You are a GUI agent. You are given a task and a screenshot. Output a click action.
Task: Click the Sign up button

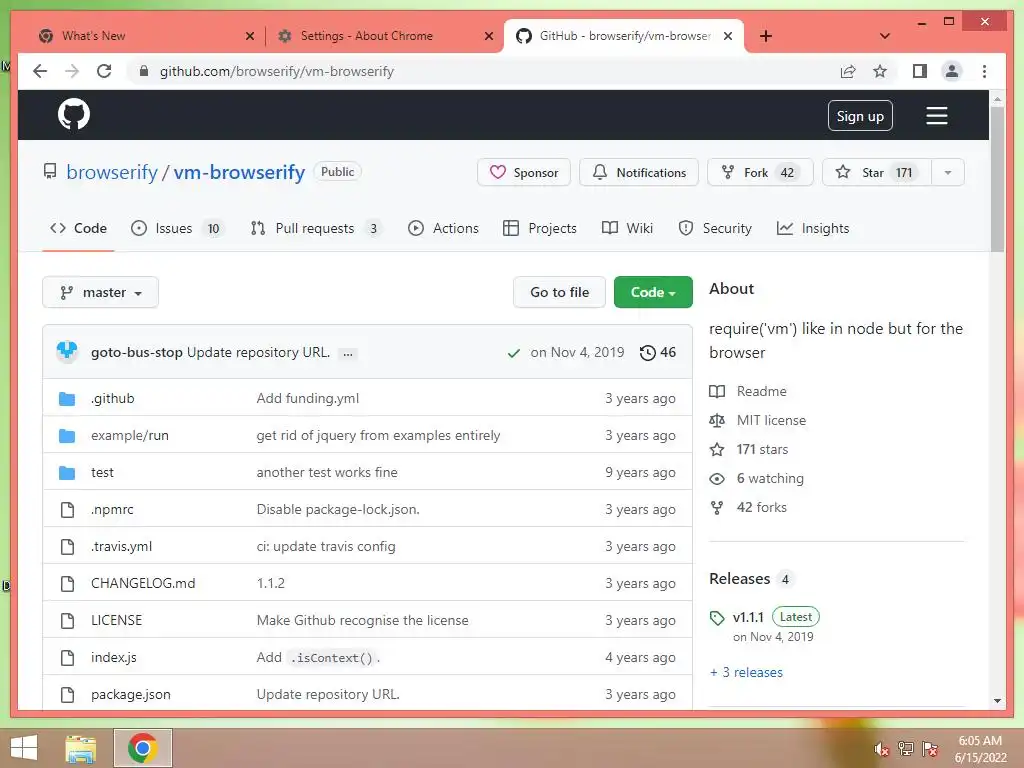coord(860,116)
